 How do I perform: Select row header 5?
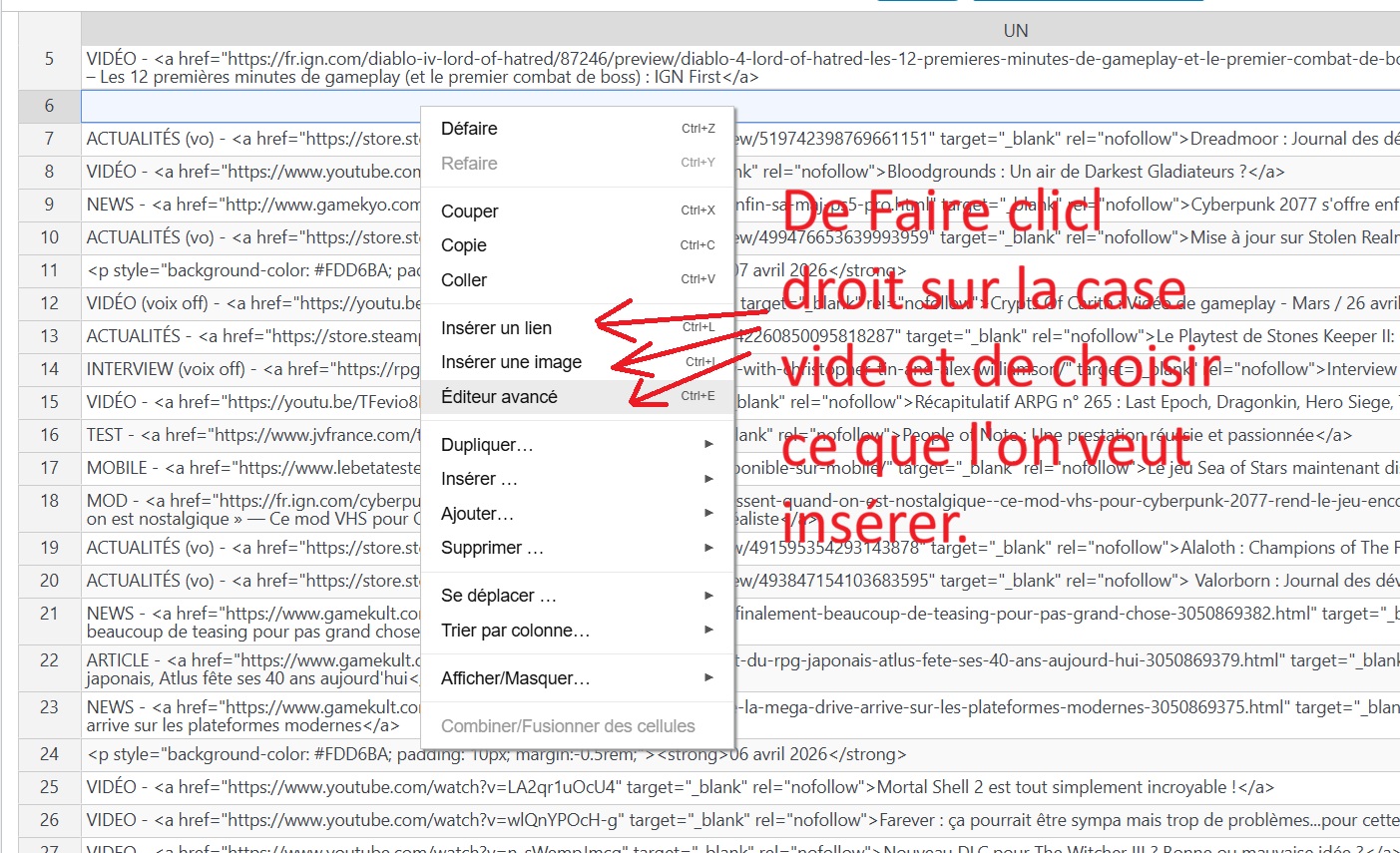[50, 67]
